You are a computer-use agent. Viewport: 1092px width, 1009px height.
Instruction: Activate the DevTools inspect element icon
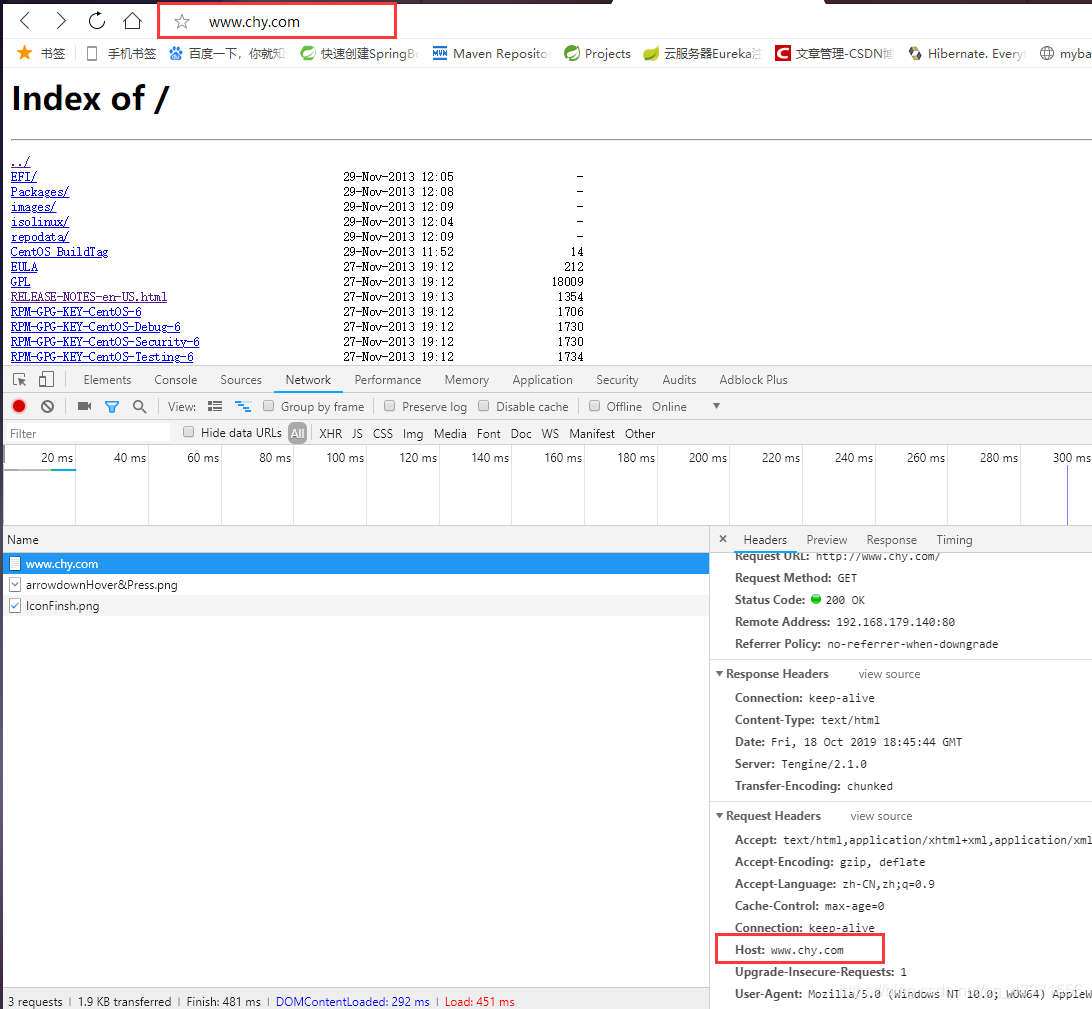point(20,380)
